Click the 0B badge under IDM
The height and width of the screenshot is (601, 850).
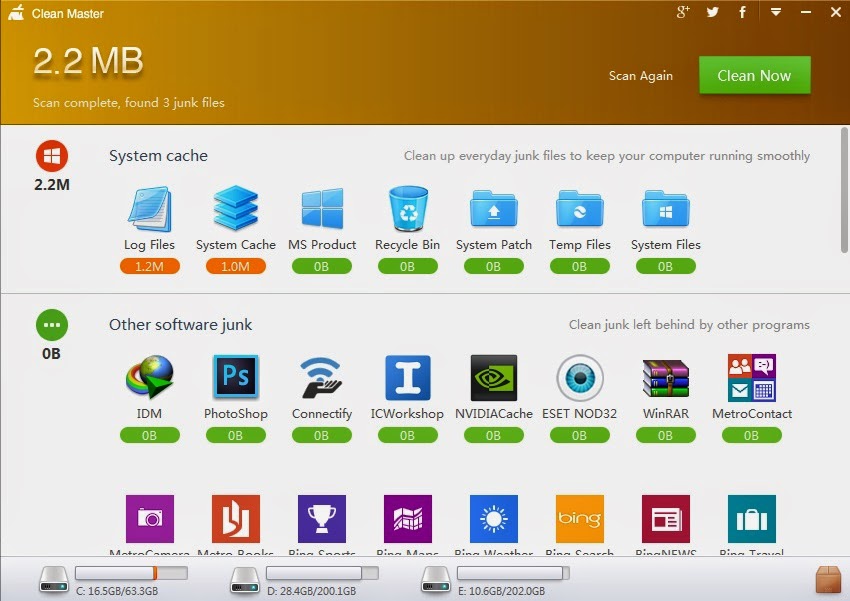[x=150, y=435]
